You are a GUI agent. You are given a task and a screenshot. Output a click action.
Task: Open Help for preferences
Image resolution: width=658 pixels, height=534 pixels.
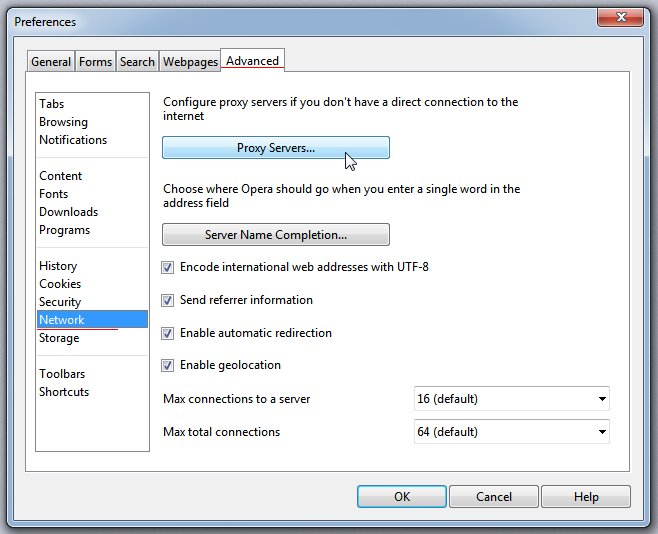coord(586,497)
